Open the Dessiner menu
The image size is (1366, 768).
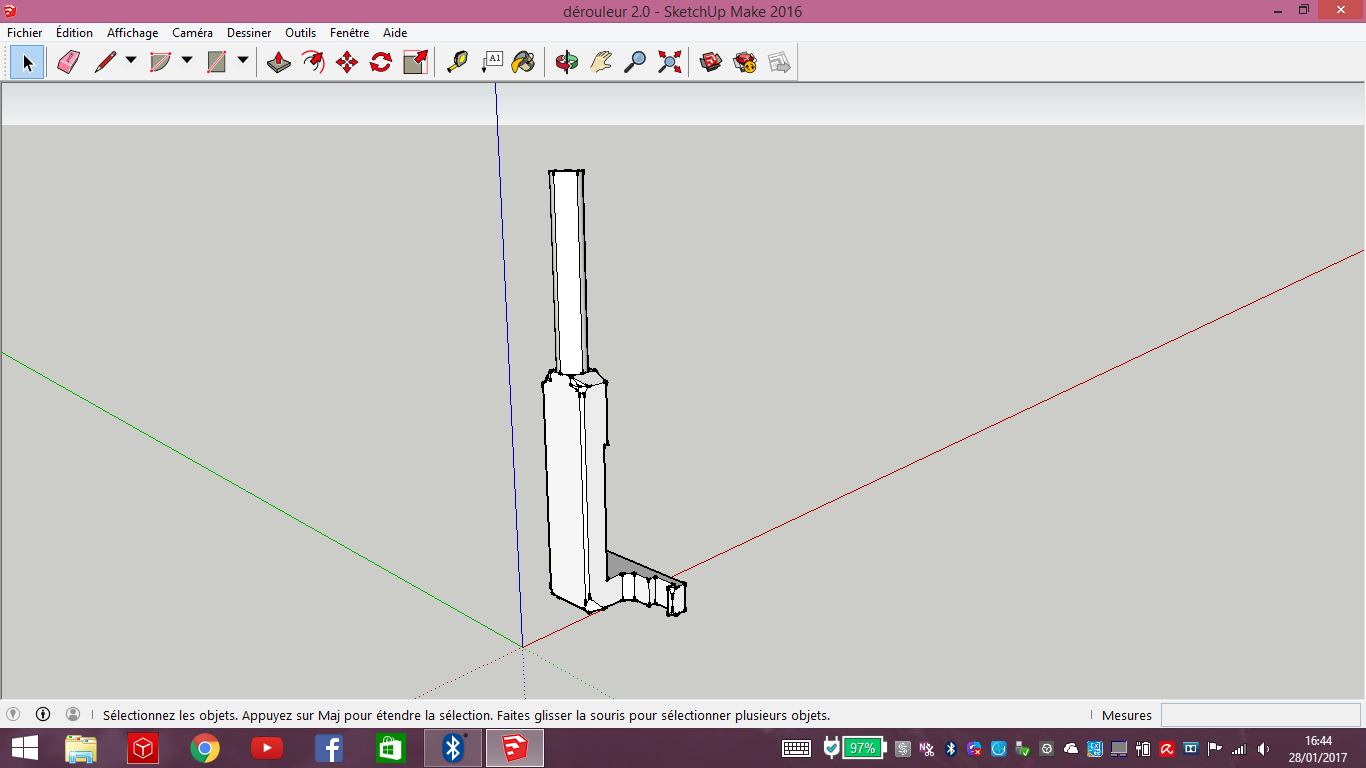pyautogui.click(x=249, y=33)
